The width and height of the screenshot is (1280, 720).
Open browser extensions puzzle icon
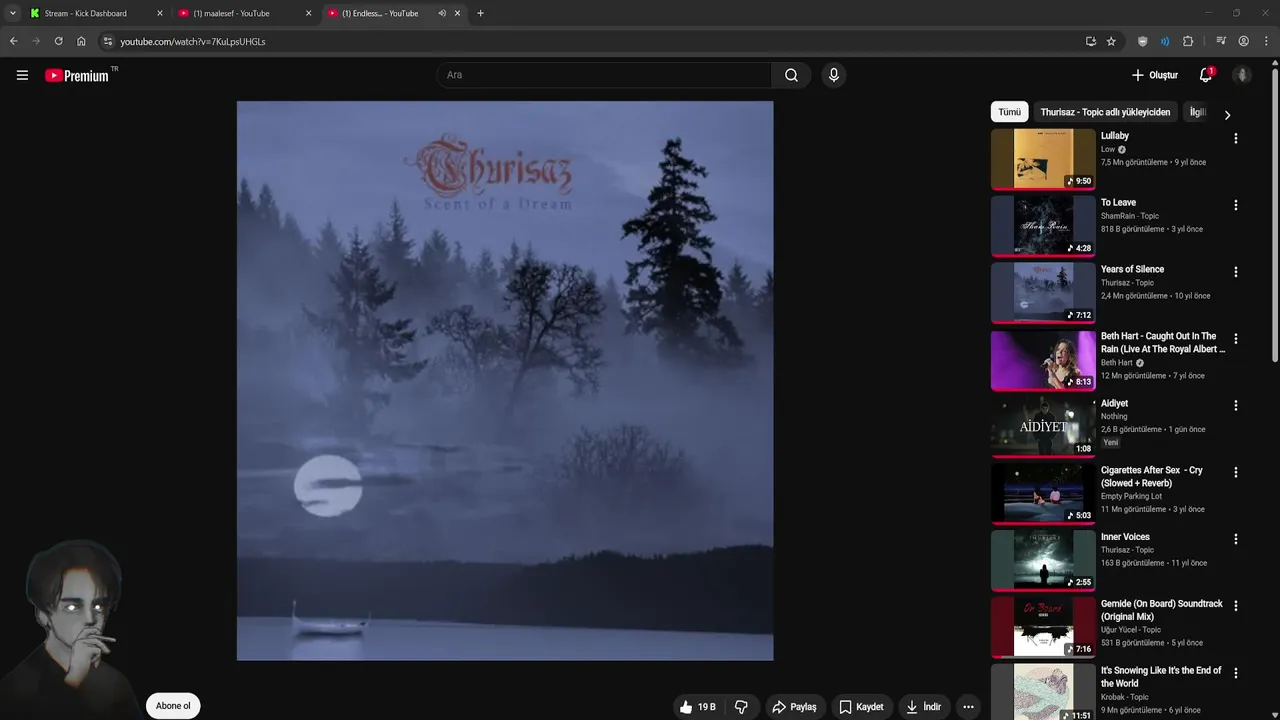click(x=1188, y=41)
